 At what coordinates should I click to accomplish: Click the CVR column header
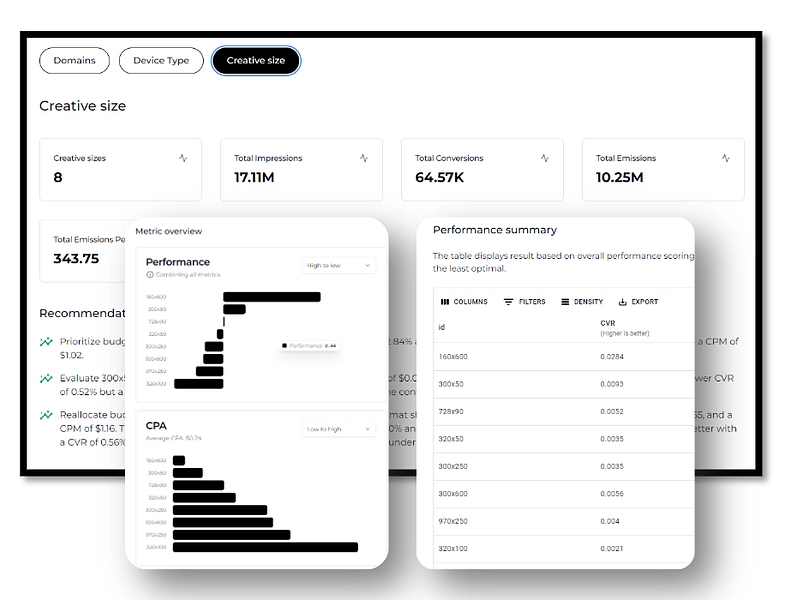click(x=608, y=325)
